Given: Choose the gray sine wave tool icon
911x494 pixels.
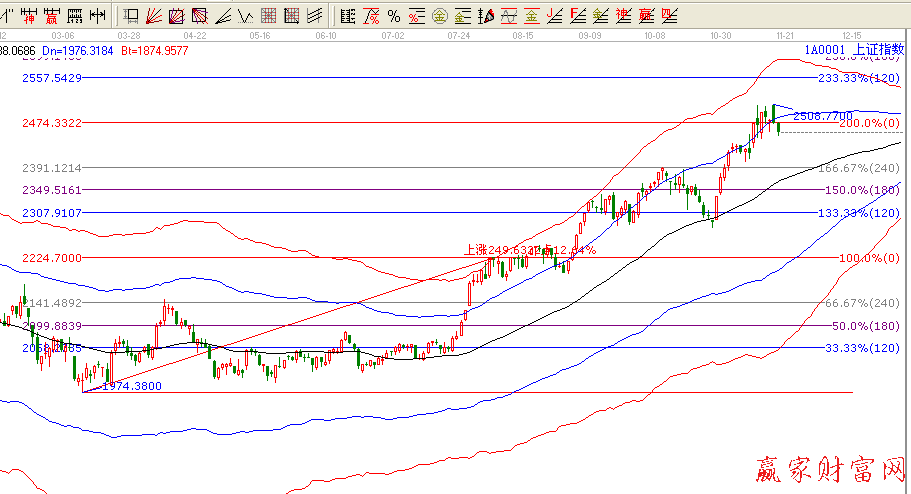Looking at the screenshot, I should coord(508,16).
